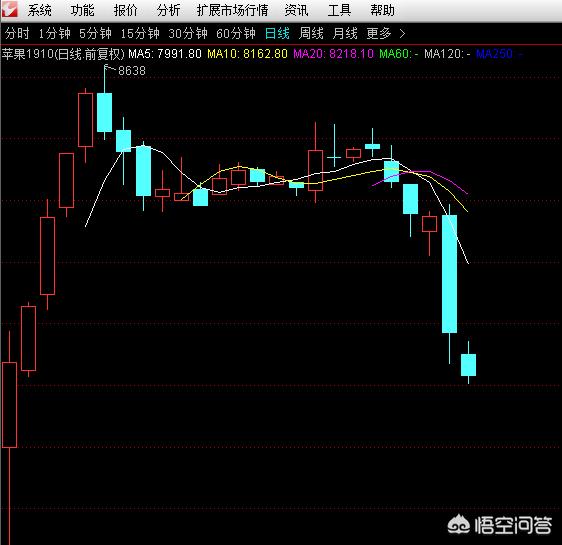
Task: Open the 工具 menu
Action: tap(339, 10)
